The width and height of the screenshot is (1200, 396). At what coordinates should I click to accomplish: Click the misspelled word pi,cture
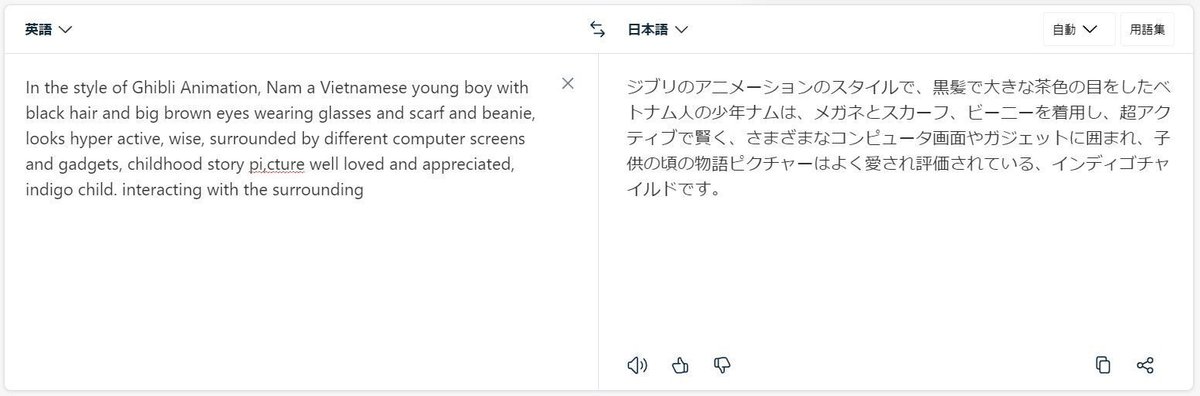pyautogui.click(x=277, y=162)
